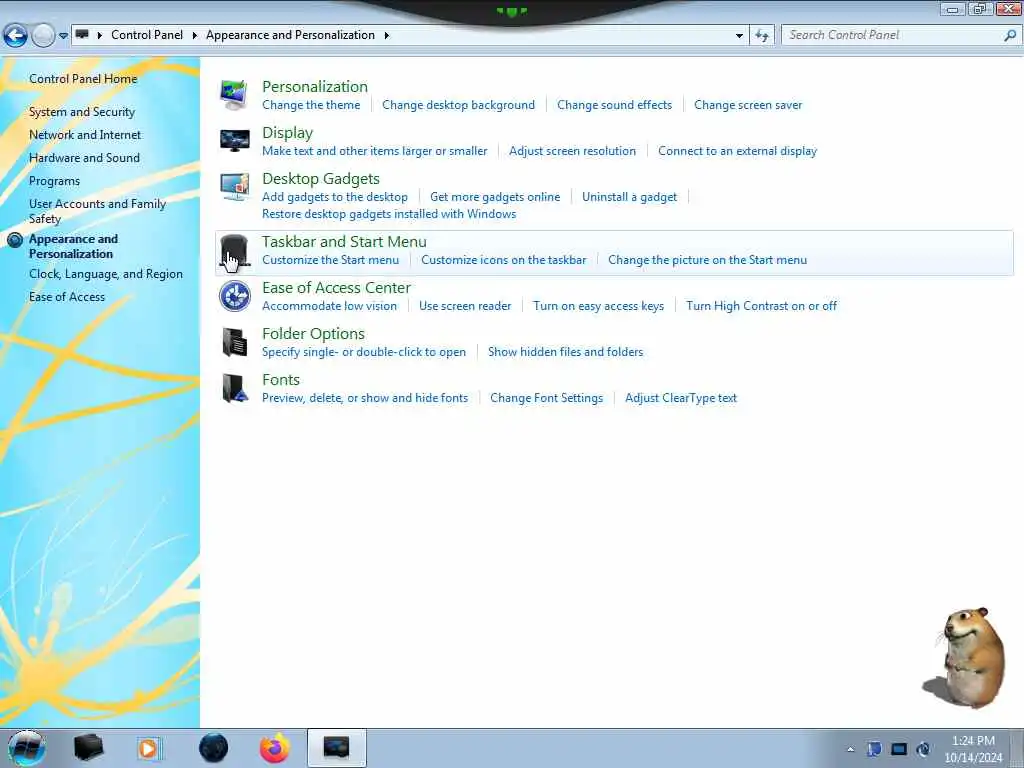1024x768 pixels.
Task: Select Appearance and Personalization breadcrumb
Action: point(291,35)
